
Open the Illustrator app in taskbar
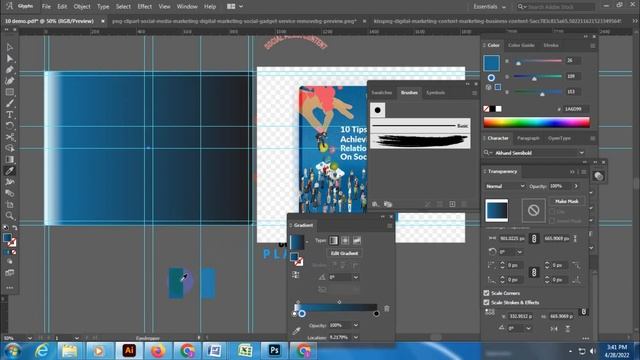click(129, 351)
